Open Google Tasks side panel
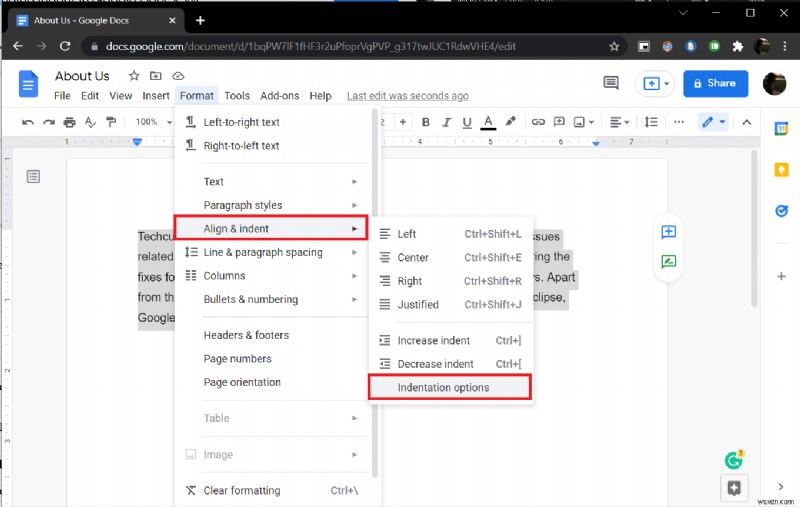The height and width of the screenshot is (507, 800). (781, 210)
